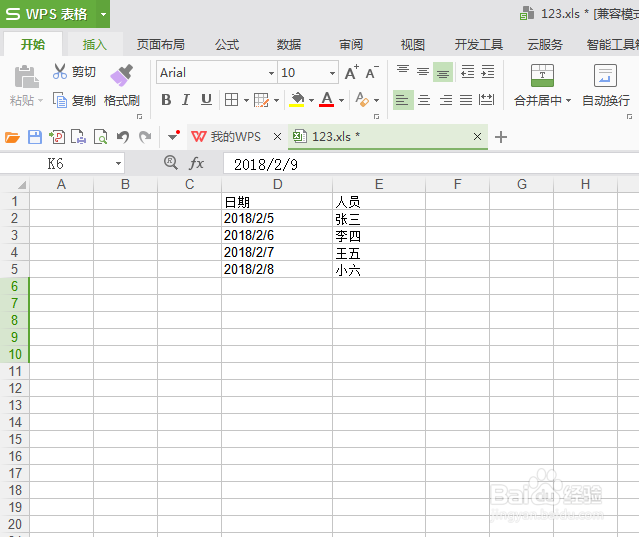Open the 审阅 ribbon tab
This screenshot has width=639, height=537.
[351, 44]
